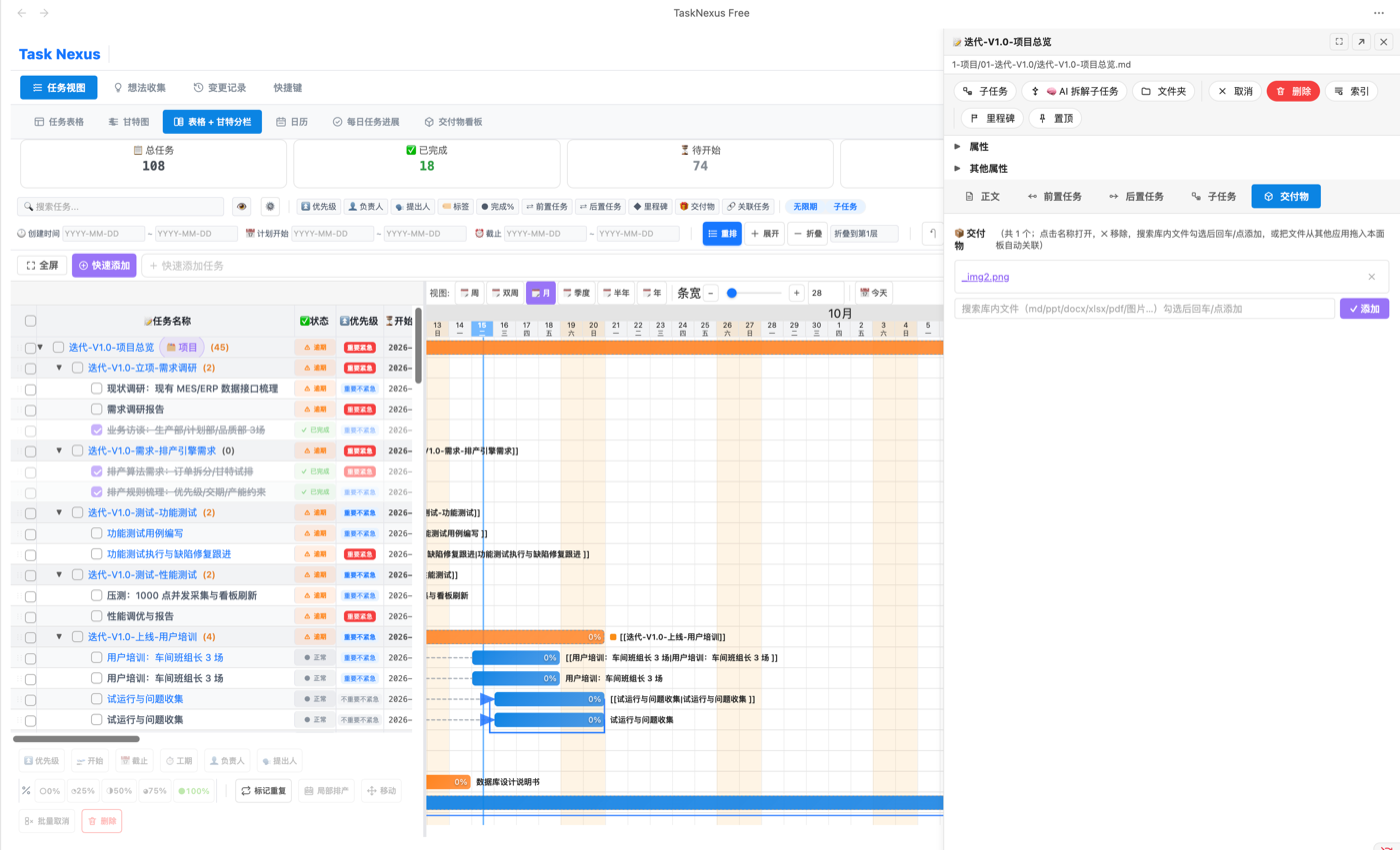1400x850 pixels.
Task: Check the box for 需求调研报告
Action: point(96,409)
